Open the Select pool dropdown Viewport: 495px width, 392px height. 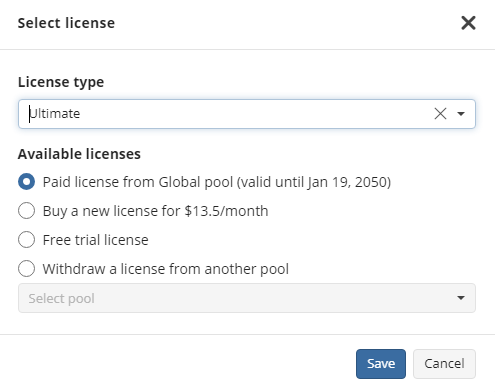tap(247, 298)
